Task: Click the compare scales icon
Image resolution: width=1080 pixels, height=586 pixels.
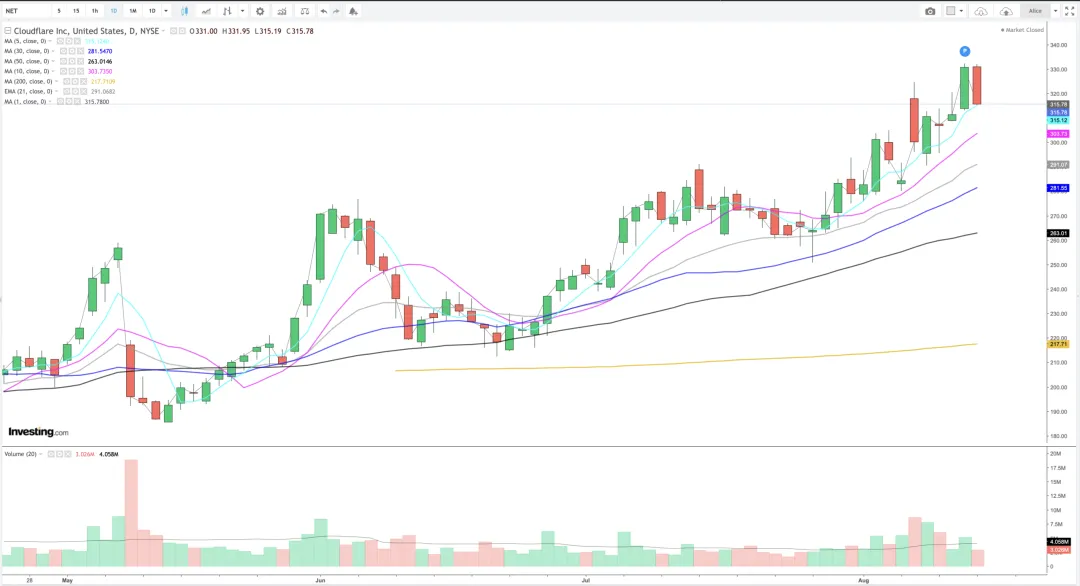Action: coord(304,11)
